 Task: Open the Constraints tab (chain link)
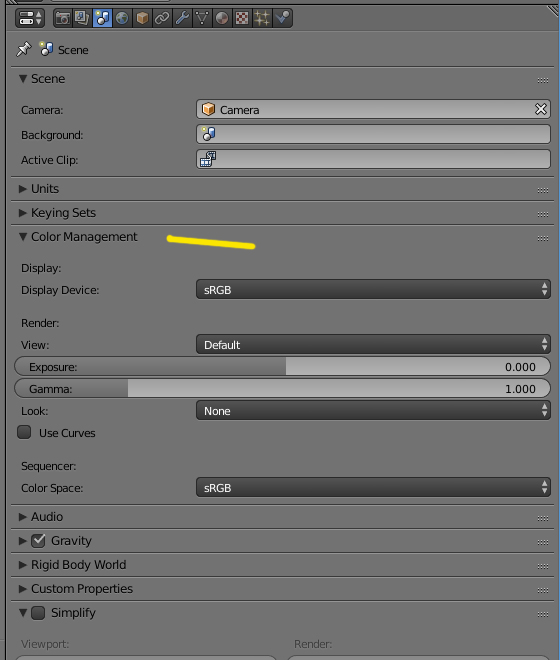point(162,18)
